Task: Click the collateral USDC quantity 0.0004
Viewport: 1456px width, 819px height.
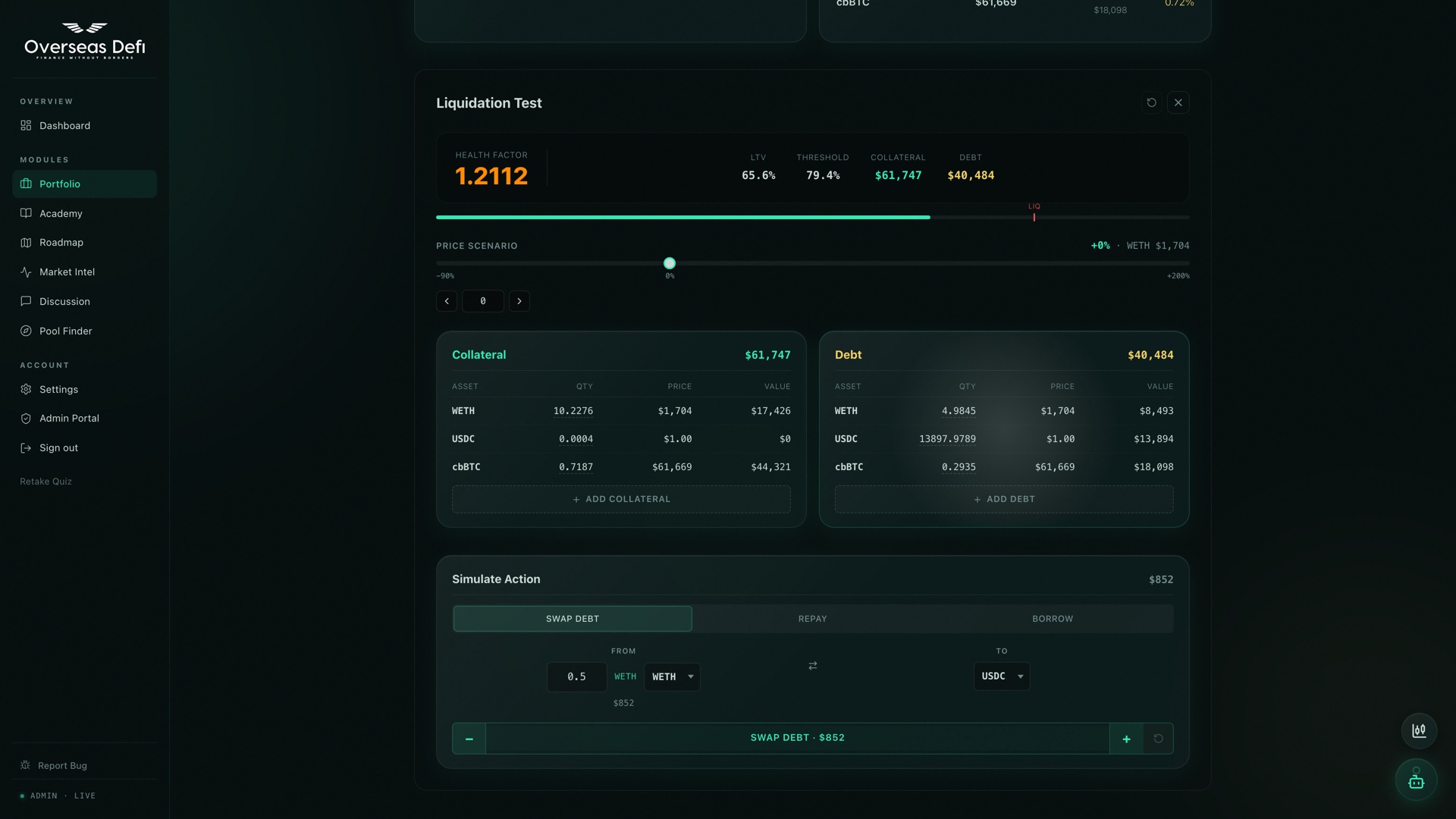Action: [576, 439]
